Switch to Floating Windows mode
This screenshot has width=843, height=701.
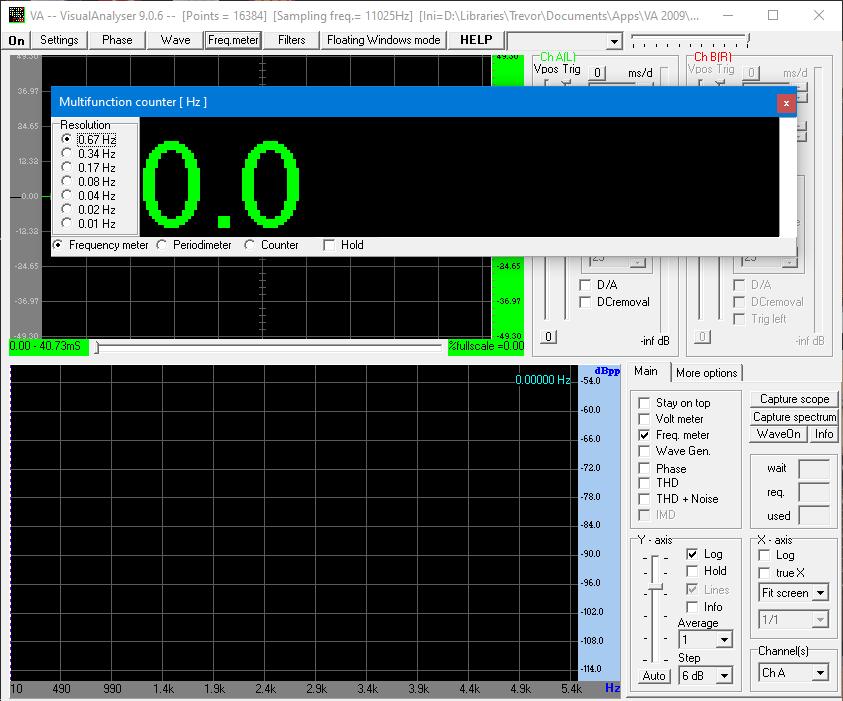pyautogui.click(x=383, y=40)
